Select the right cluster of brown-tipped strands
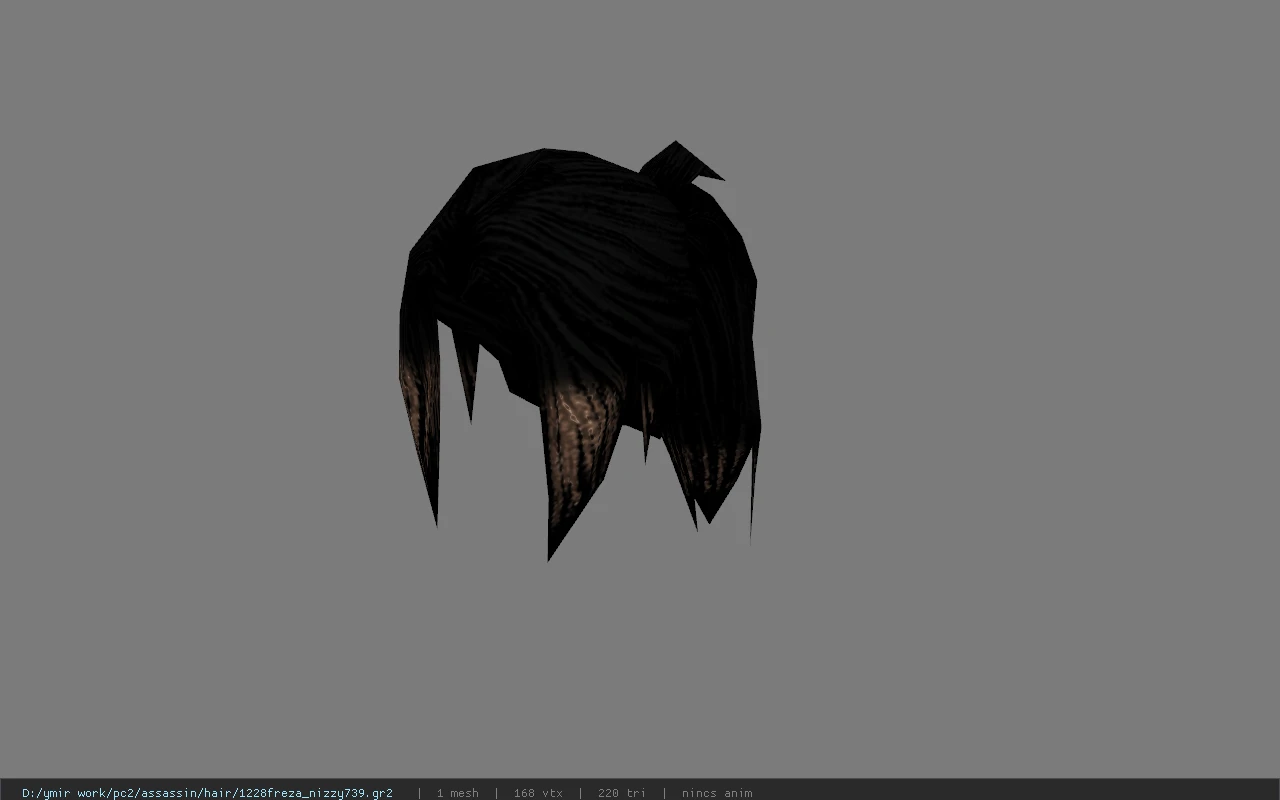The image size is (1280, 800). (705, 465)
